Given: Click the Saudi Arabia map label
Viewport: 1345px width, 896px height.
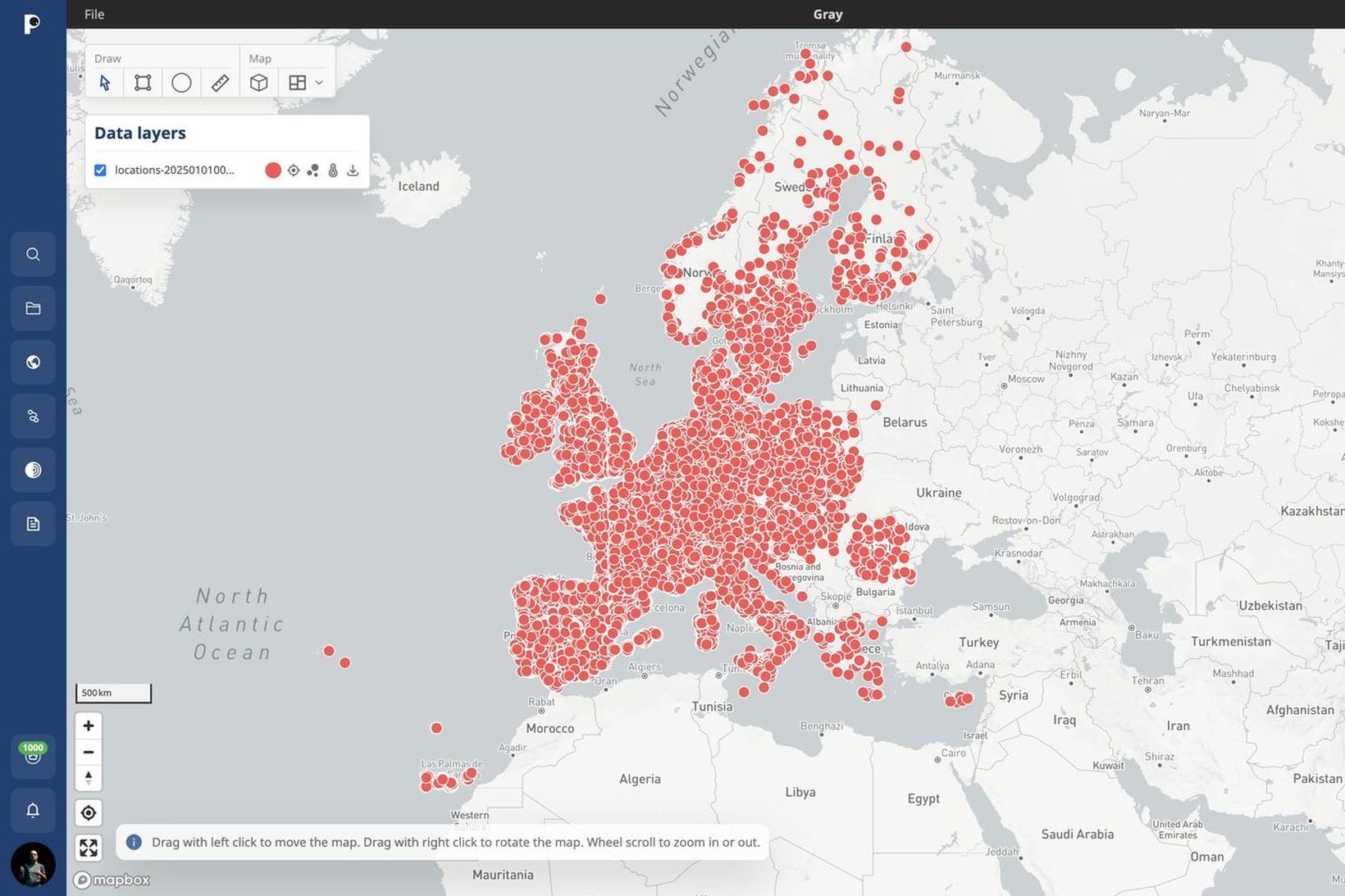Looking at the screenshot, I should [x=1077, y=835].
